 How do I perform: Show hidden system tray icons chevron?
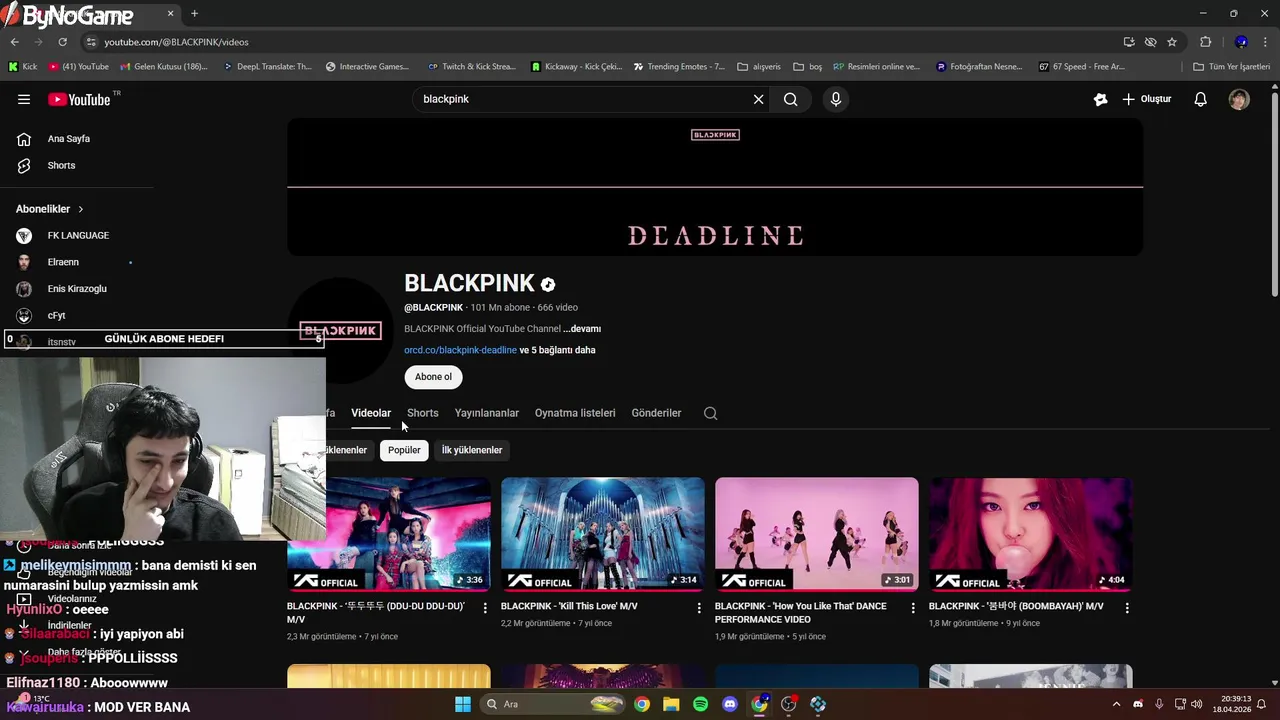tap(1116, 704)
